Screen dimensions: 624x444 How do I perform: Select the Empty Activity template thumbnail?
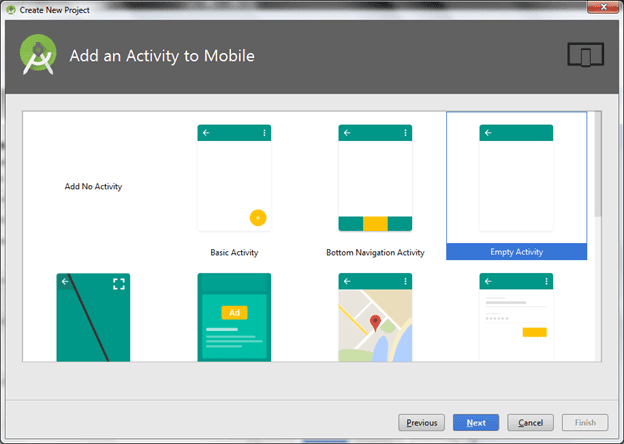516,178
